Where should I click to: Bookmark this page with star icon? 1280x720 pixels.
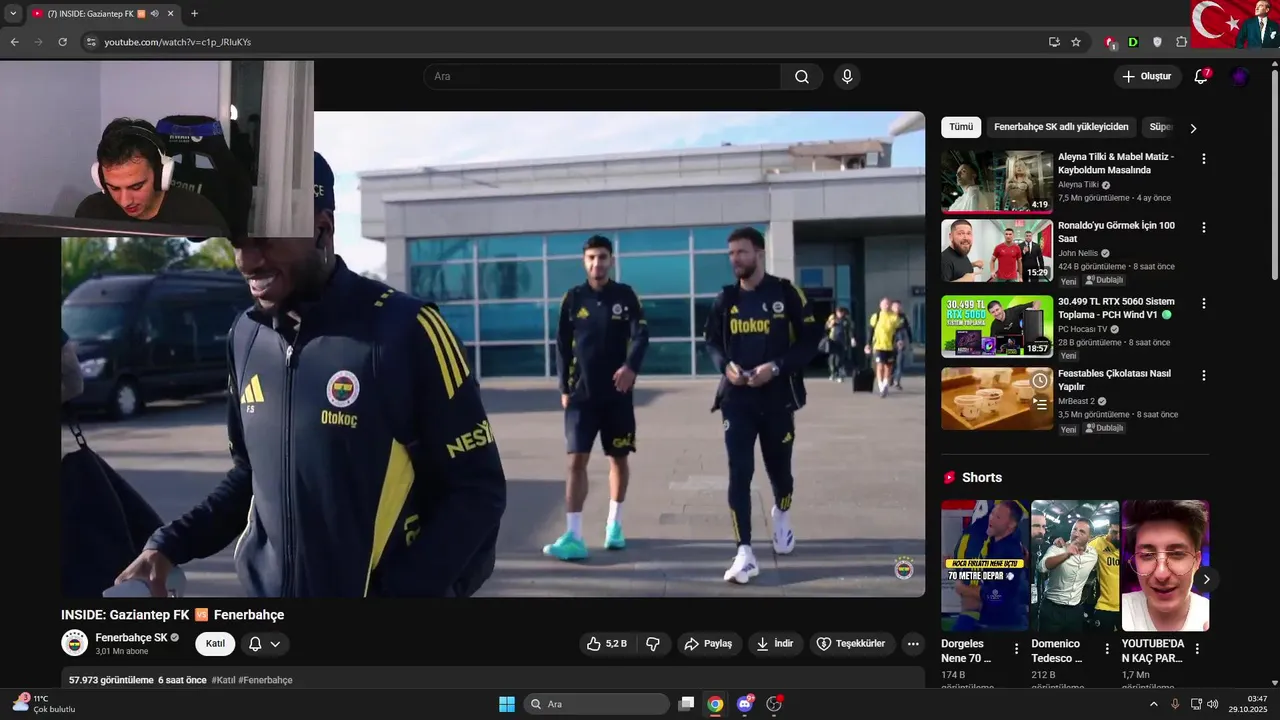point(1076,42)
